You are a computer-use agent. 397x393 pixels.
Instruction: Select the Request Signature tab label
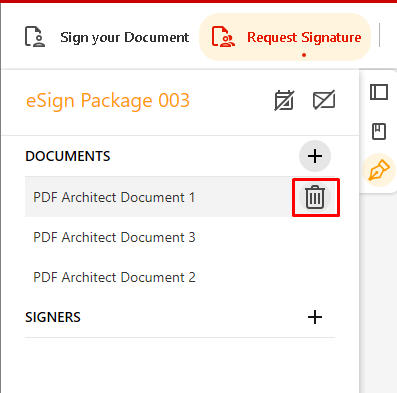(304, 37)
